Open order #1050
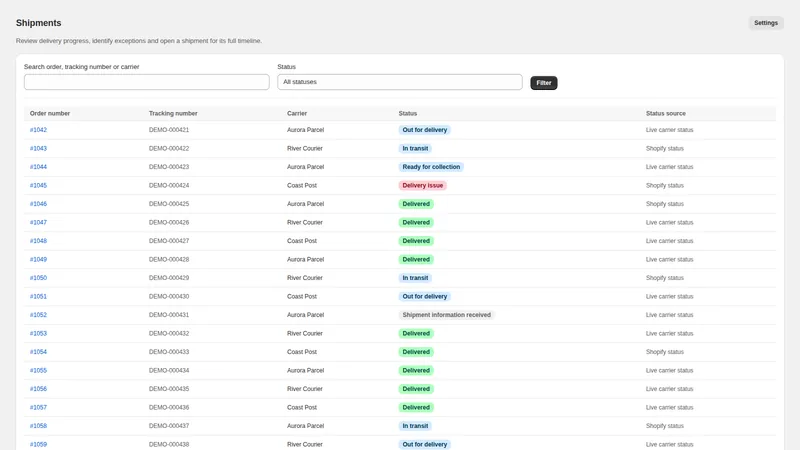The image size is (800, 450). (38, 278)
